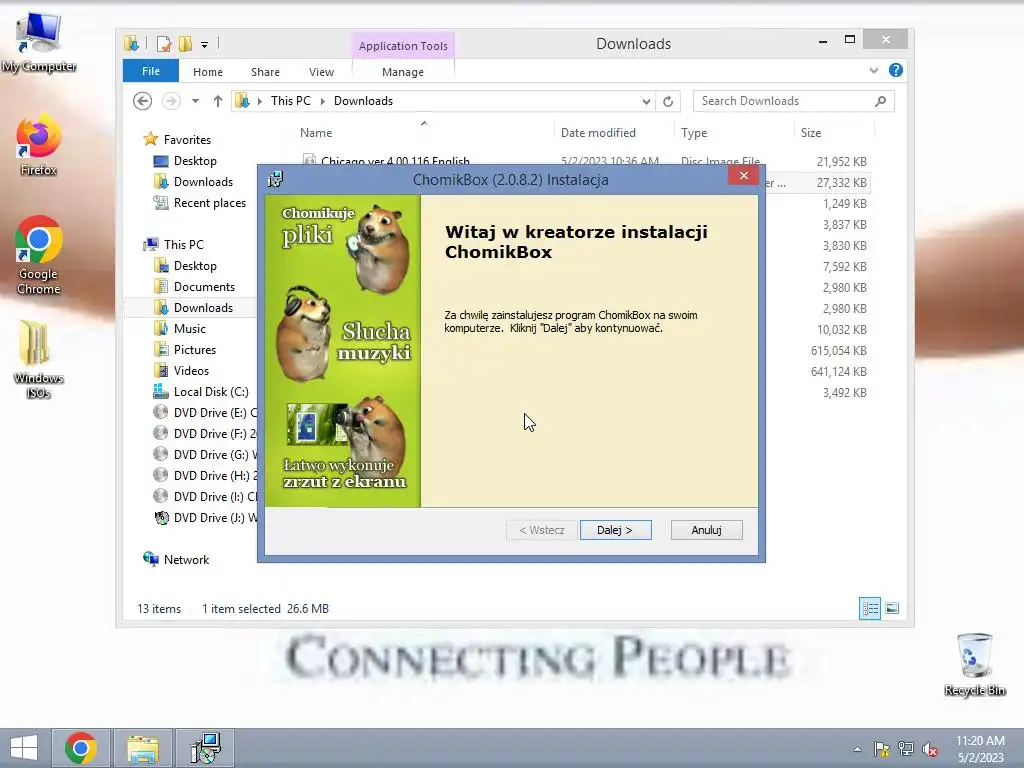This screenshot has height=768, width=1024.
Task: Sort by Size column header
Action: click(x=811, y=133)
